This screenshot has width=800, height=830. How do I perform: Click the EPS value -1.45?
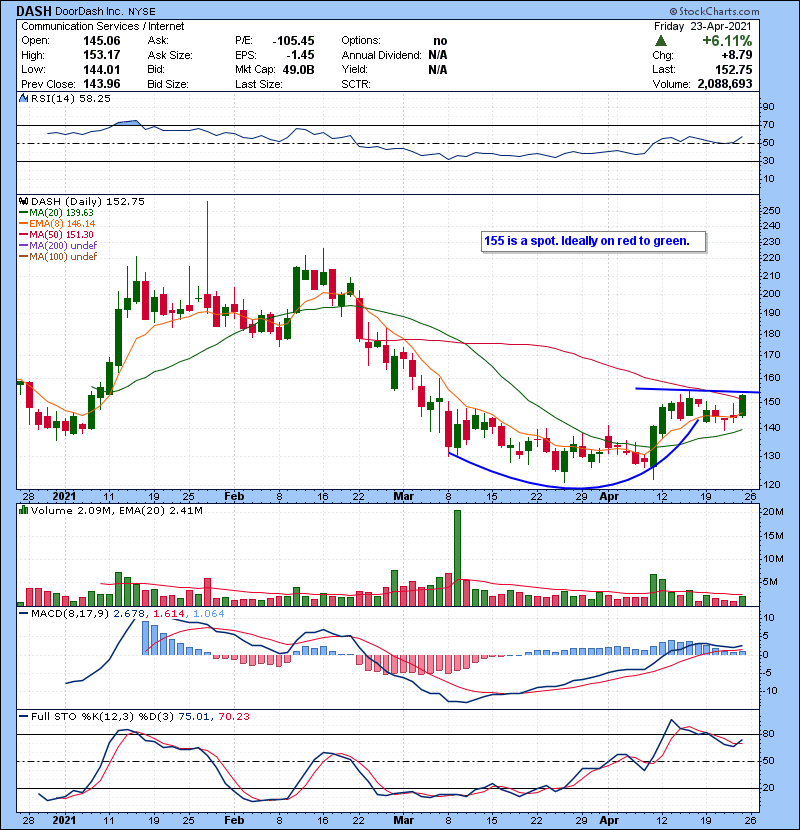click(300, 55)
